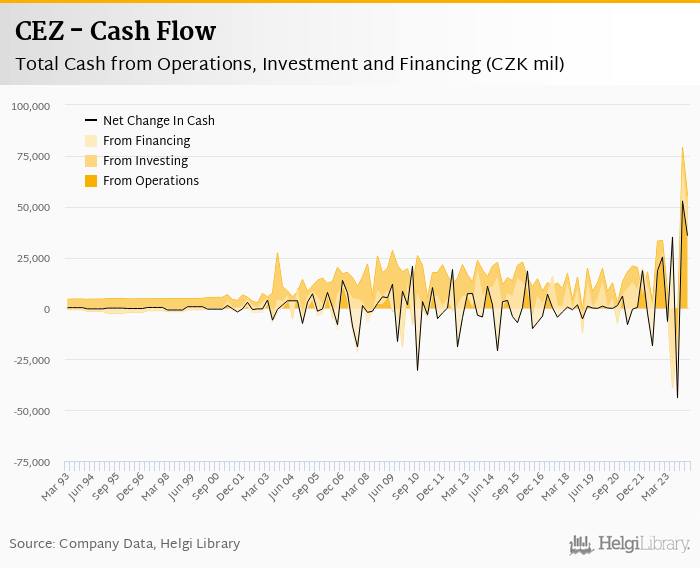Toggle the From Operations legend label
This screenshot has height=568, width=700.
[x=151, y=181]
